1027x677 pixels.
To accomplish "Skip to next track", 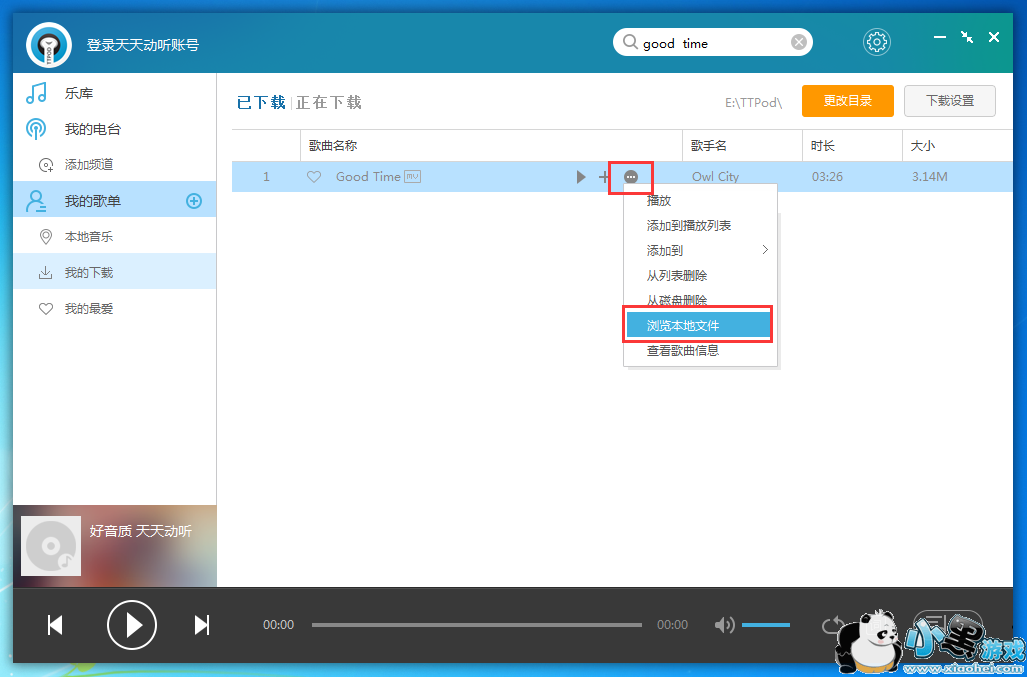I will click(202, 625).
